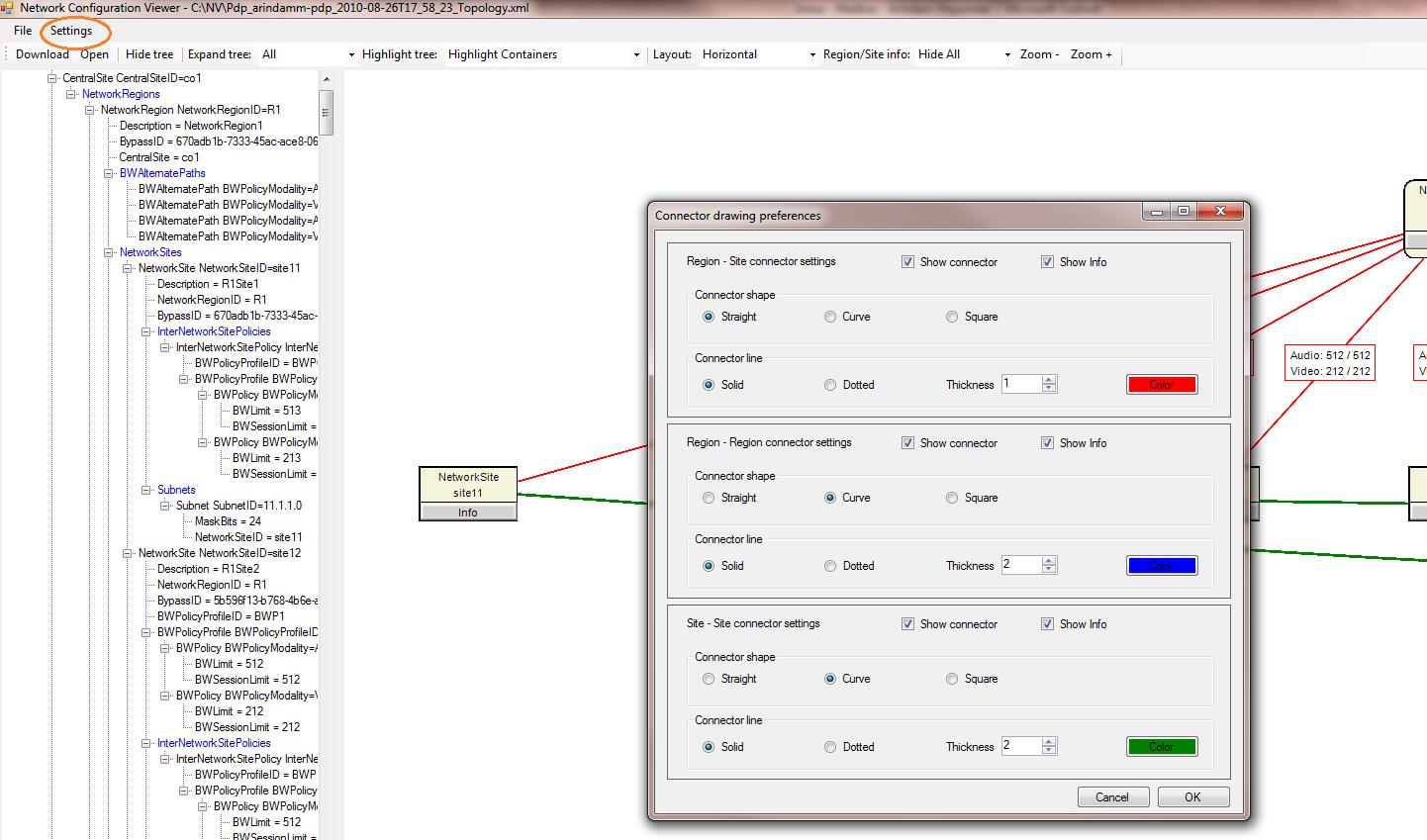Image resolution: width=1427 pixels, height=840 pixels.
Task: Select MaskBits = 24 tree item
Action: (229, 521)
